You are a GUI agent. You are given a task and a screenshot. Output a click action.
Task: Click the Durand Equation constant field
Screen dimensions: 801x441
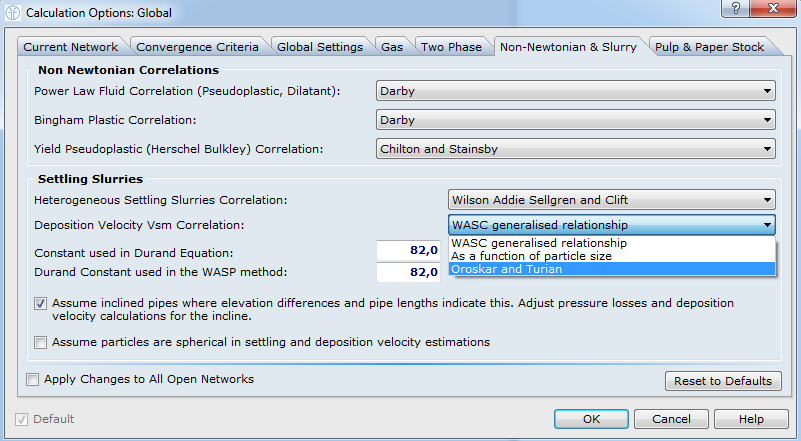click(409, 250)
